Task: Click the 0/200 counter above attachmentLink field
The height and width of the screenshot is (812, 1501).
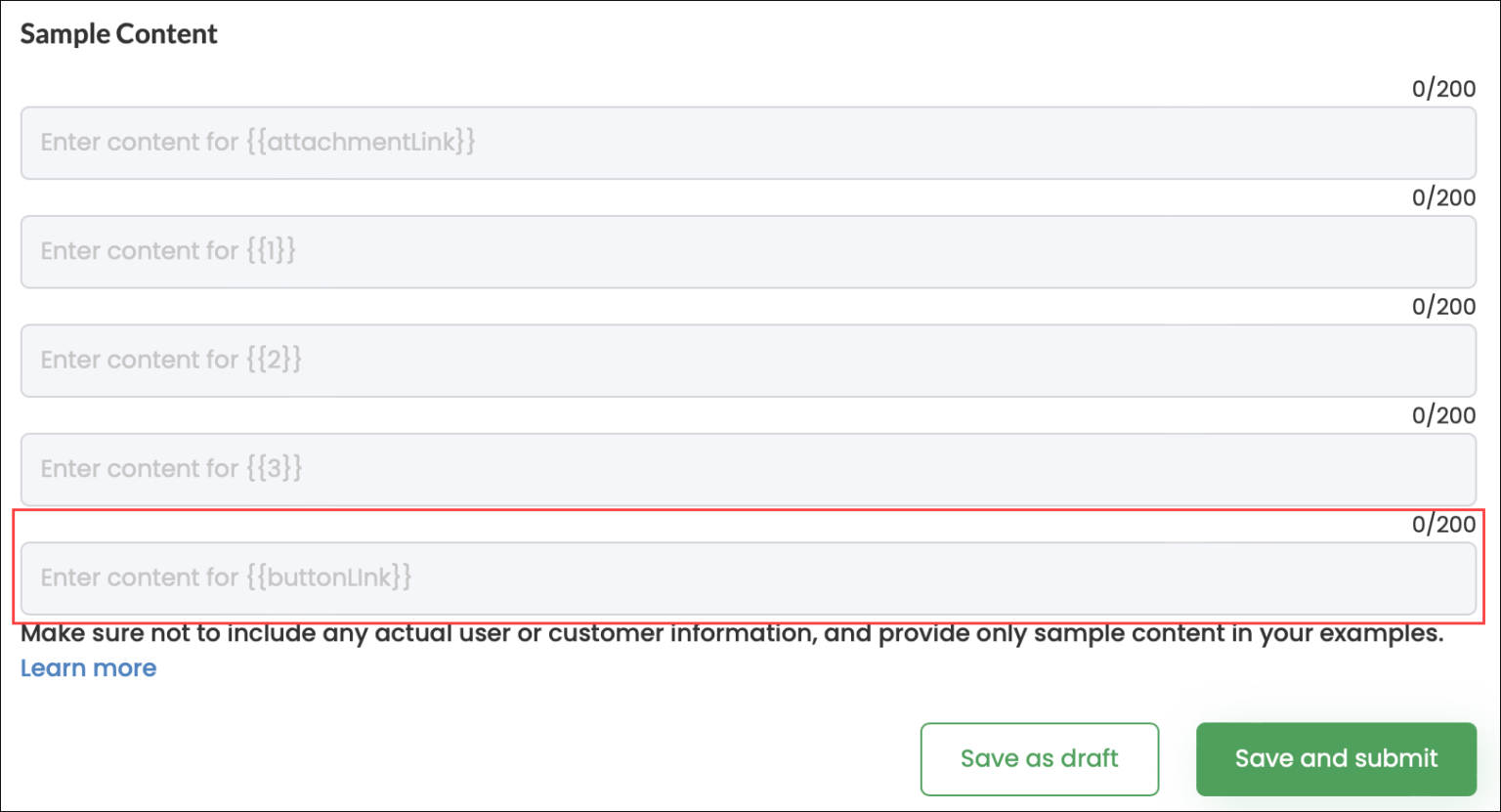Action: [x=1443, y=89]
